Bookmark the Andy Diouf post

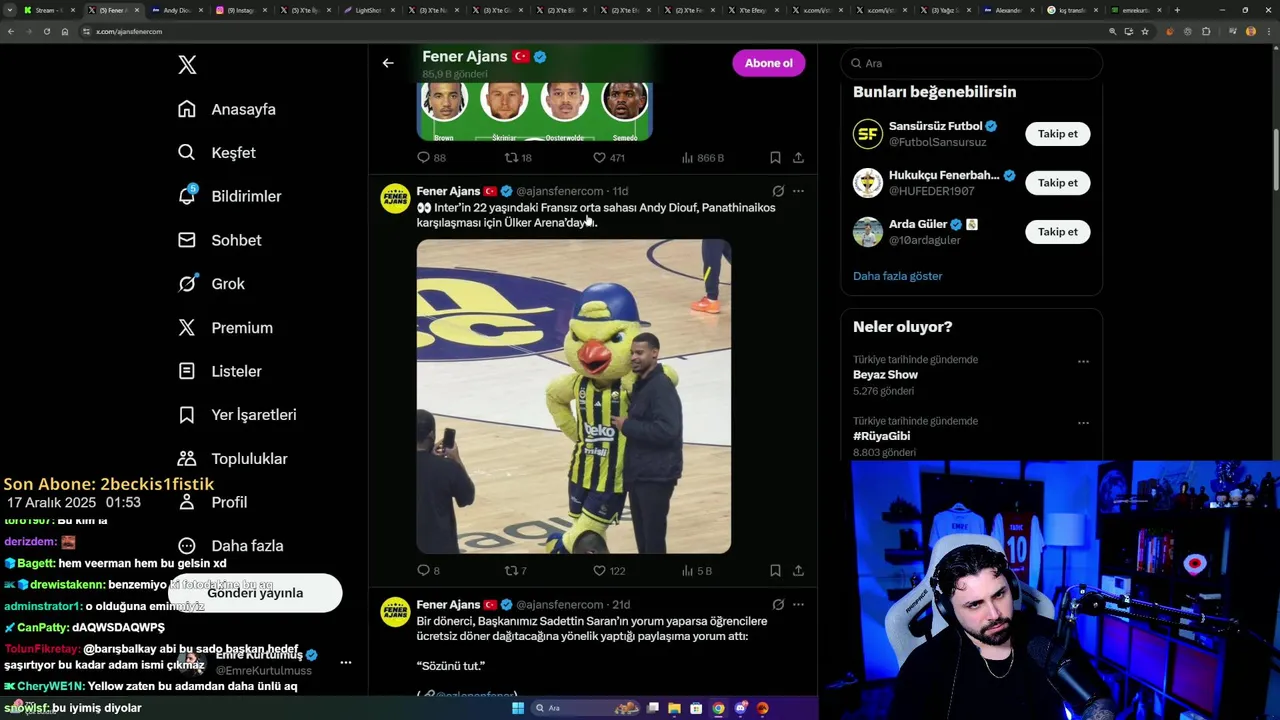[775, 571]
